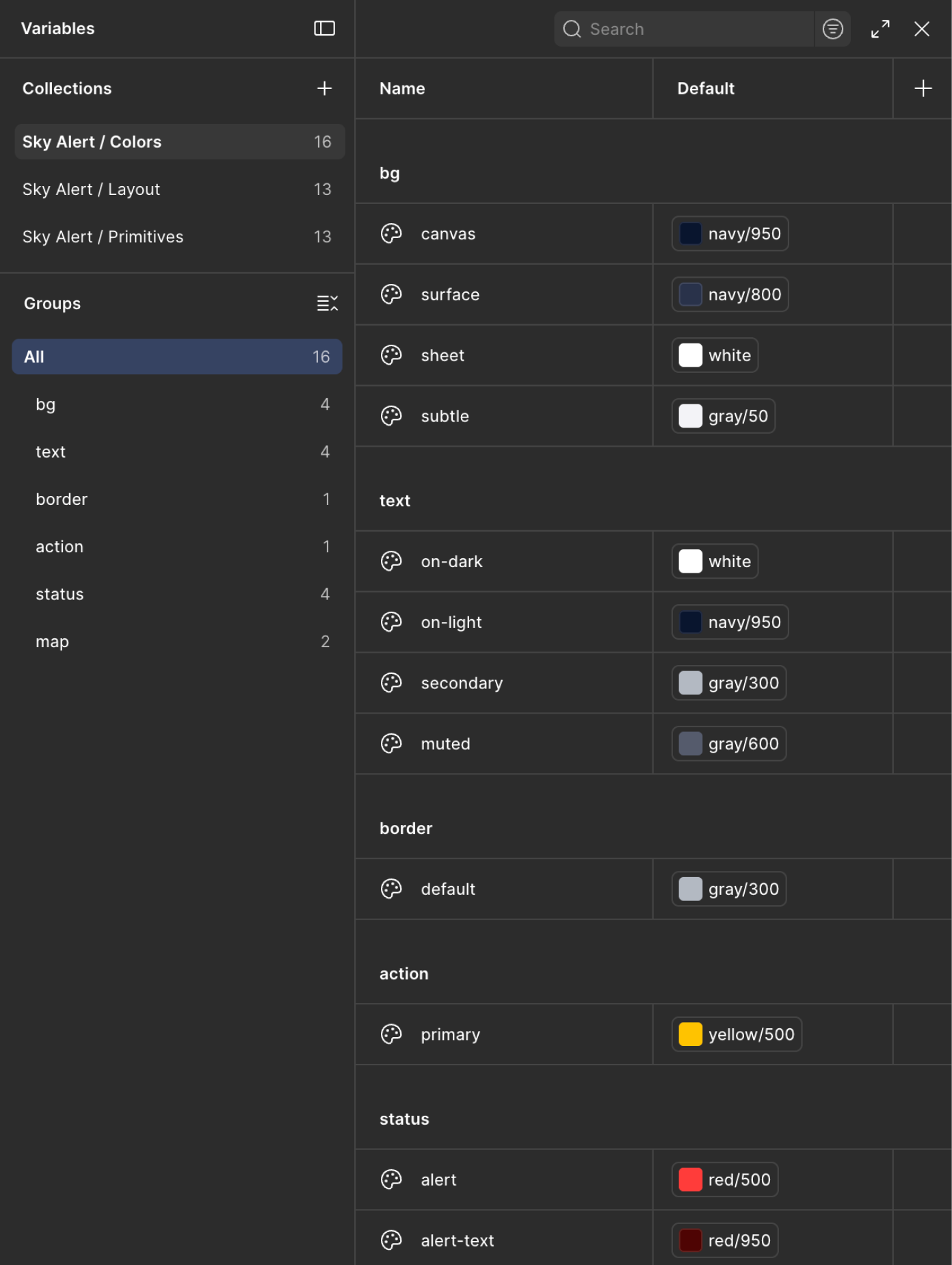Open canvas navy/950 color value
The height and width of the screenshot is (1265, 952).
tap(730, 233)
